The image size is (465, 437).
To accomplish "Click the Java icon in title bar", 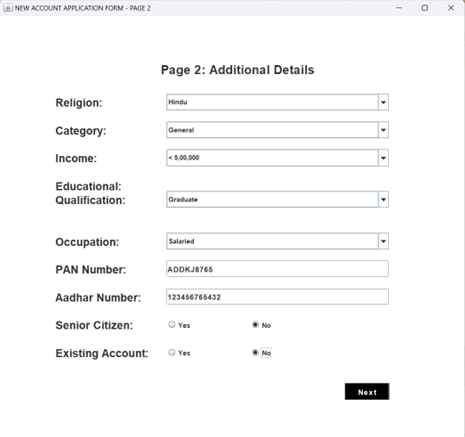I will pyautogui.click(x=8, y=8).
